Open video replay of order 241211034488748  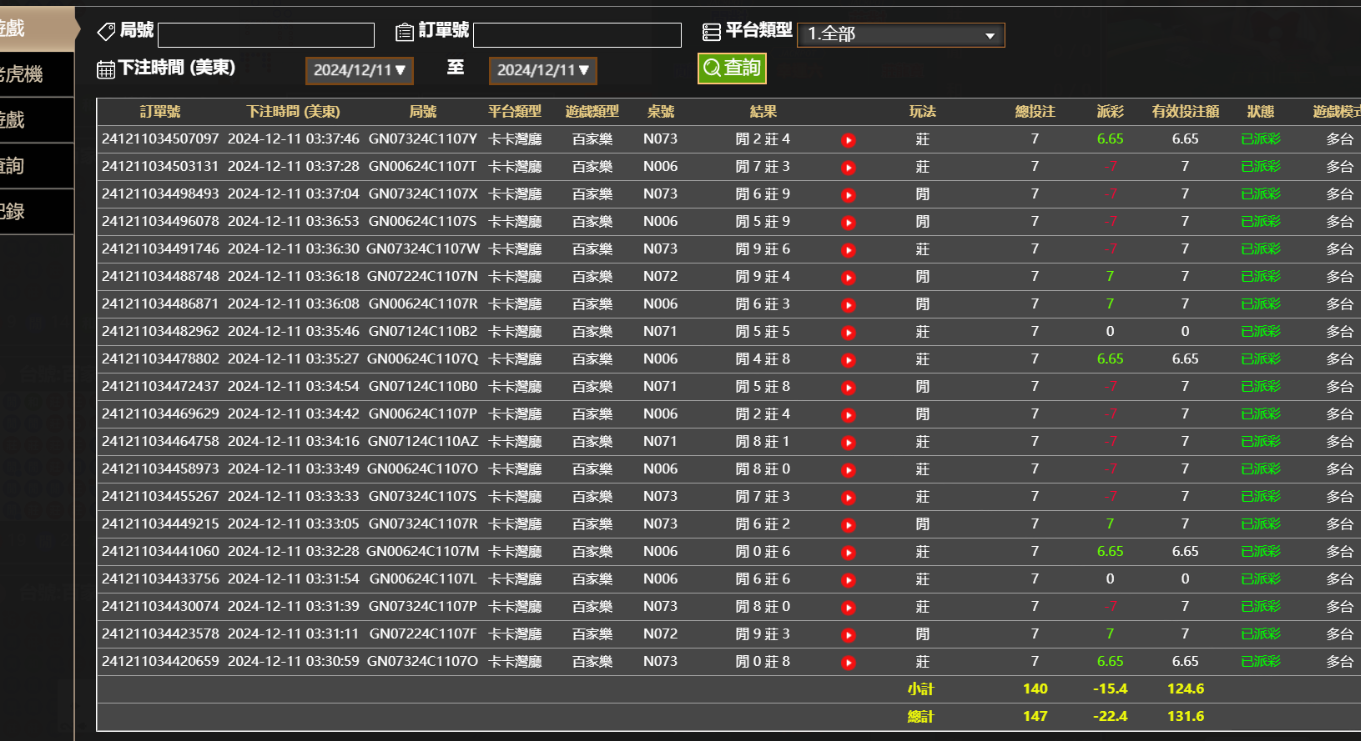tap(848, 277)
